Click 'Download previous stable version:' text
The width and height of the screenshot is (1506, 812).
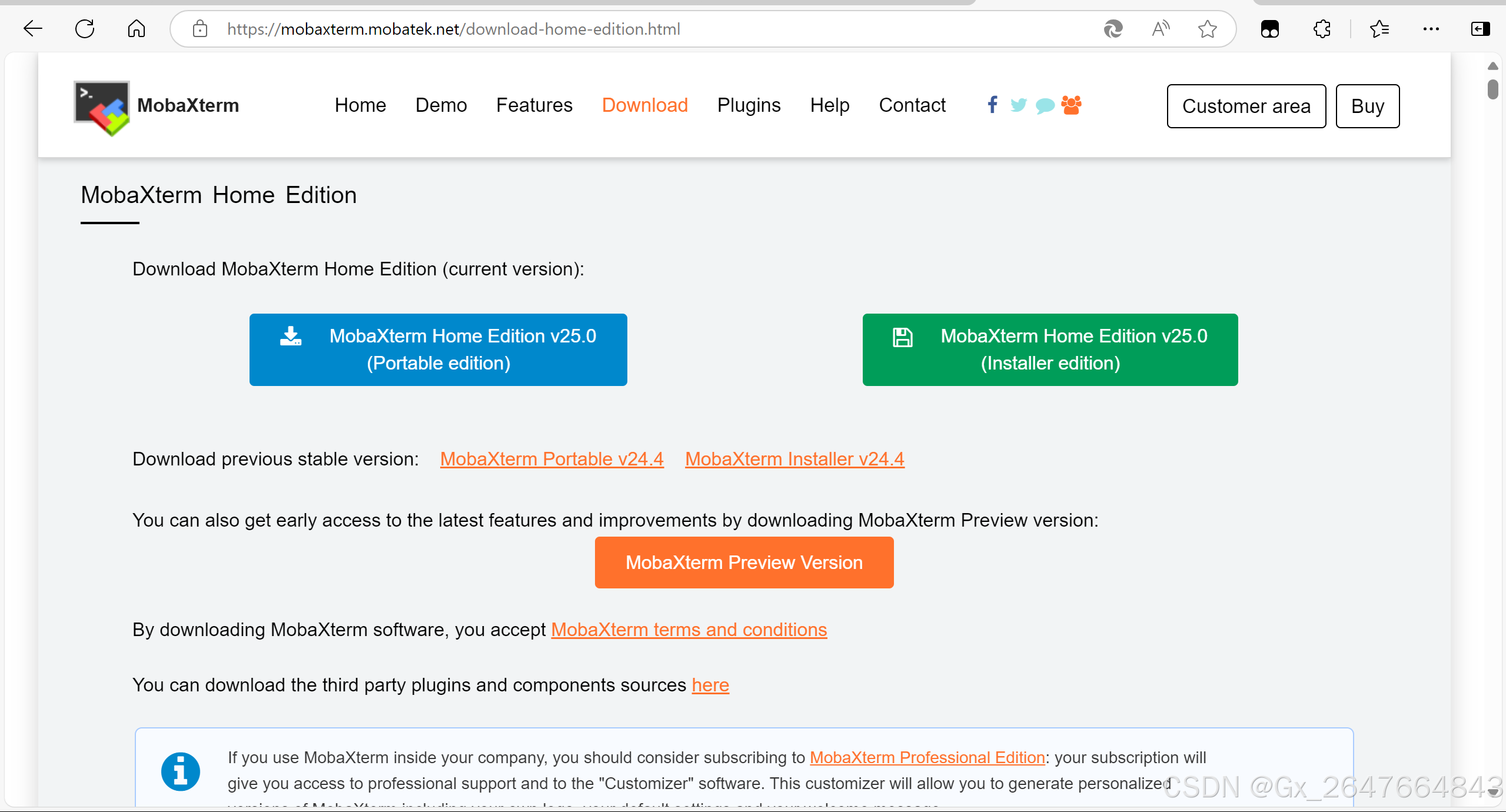pyautogui.click(x=275, y=459)
